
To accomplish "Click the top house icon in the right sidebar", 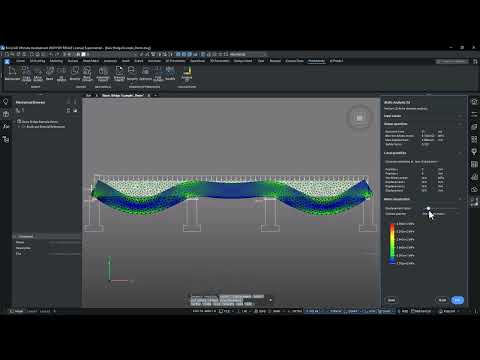I will [x=474, y=102].
